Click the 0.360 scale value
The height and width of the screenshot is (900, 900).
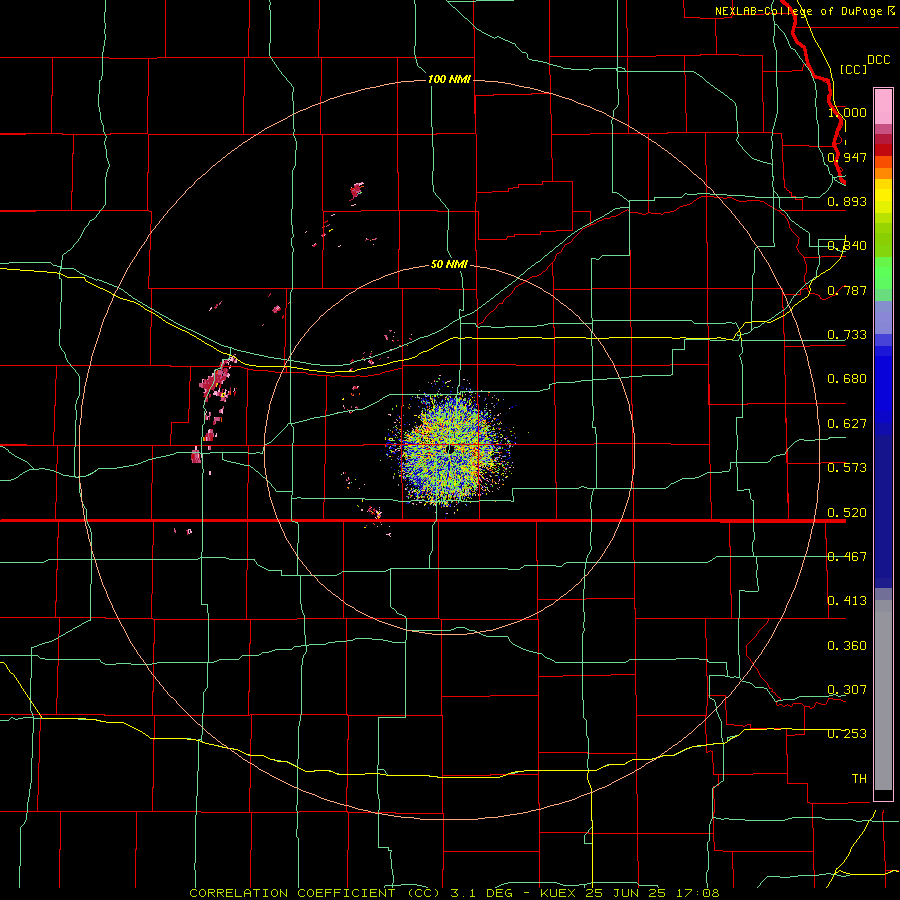click(x=847, y=646)
